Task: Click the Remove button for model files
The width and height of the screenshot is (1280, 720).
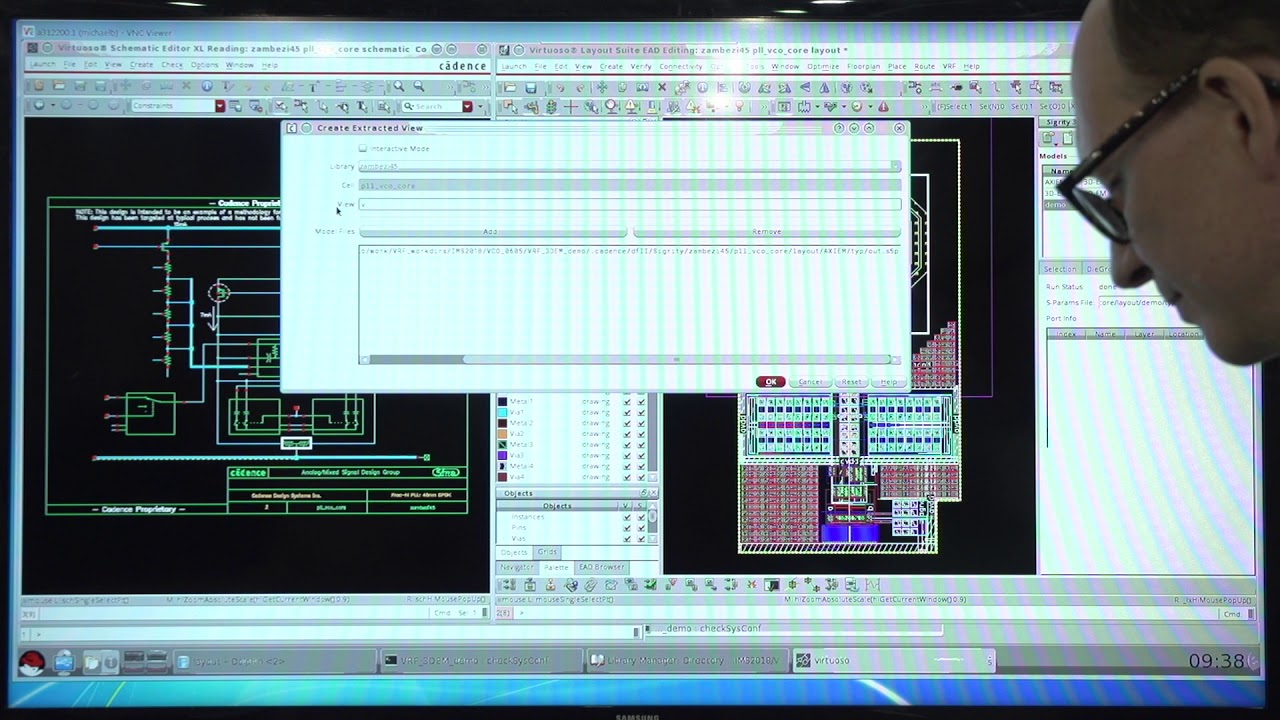Action: 766,232
